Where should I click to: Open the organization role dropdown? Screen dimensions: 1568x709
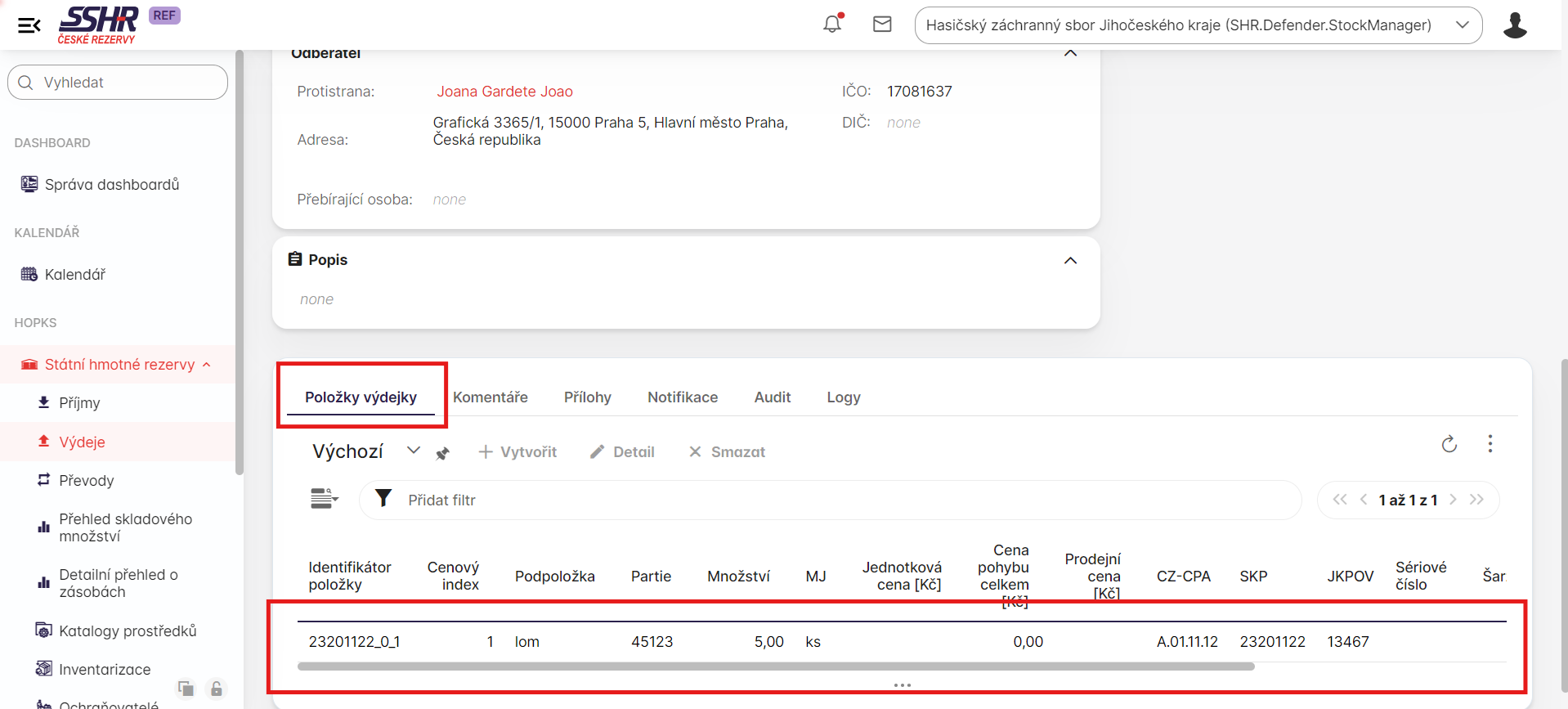1198,25
